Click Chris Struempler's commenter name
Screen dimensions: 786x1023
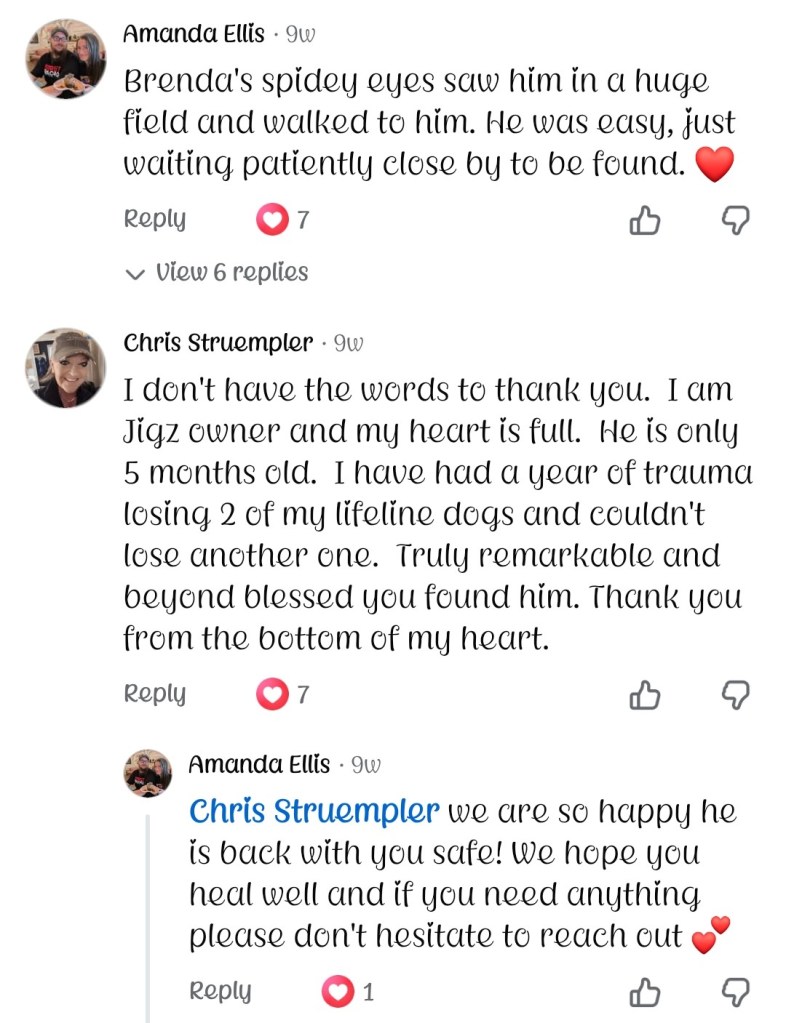pos(218,343)
